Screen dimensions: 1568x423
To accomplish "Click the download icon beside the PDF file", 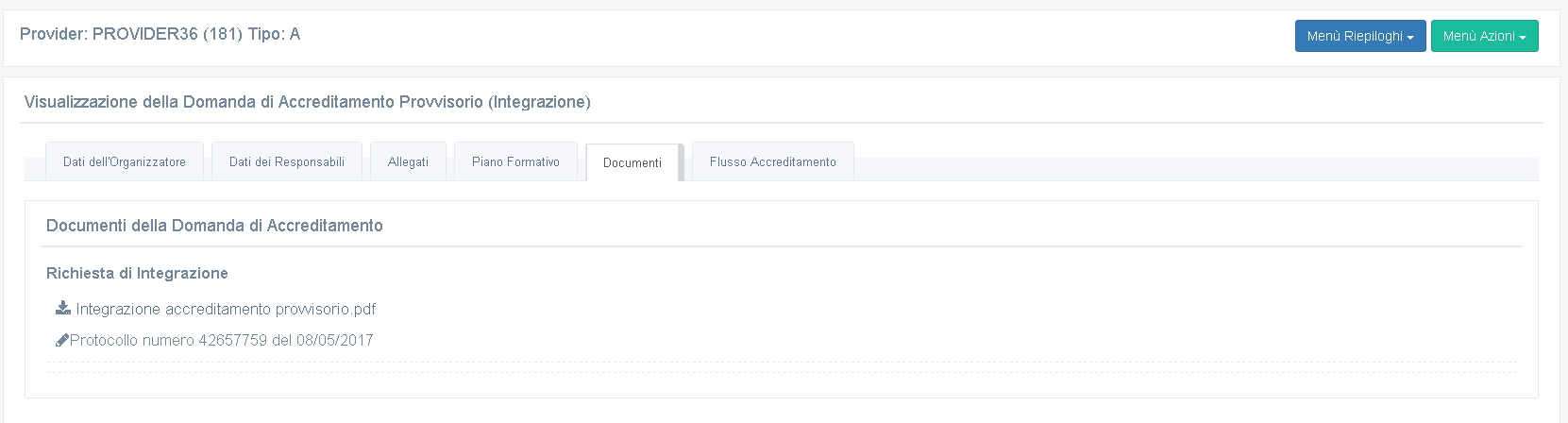I will [63, 308].
